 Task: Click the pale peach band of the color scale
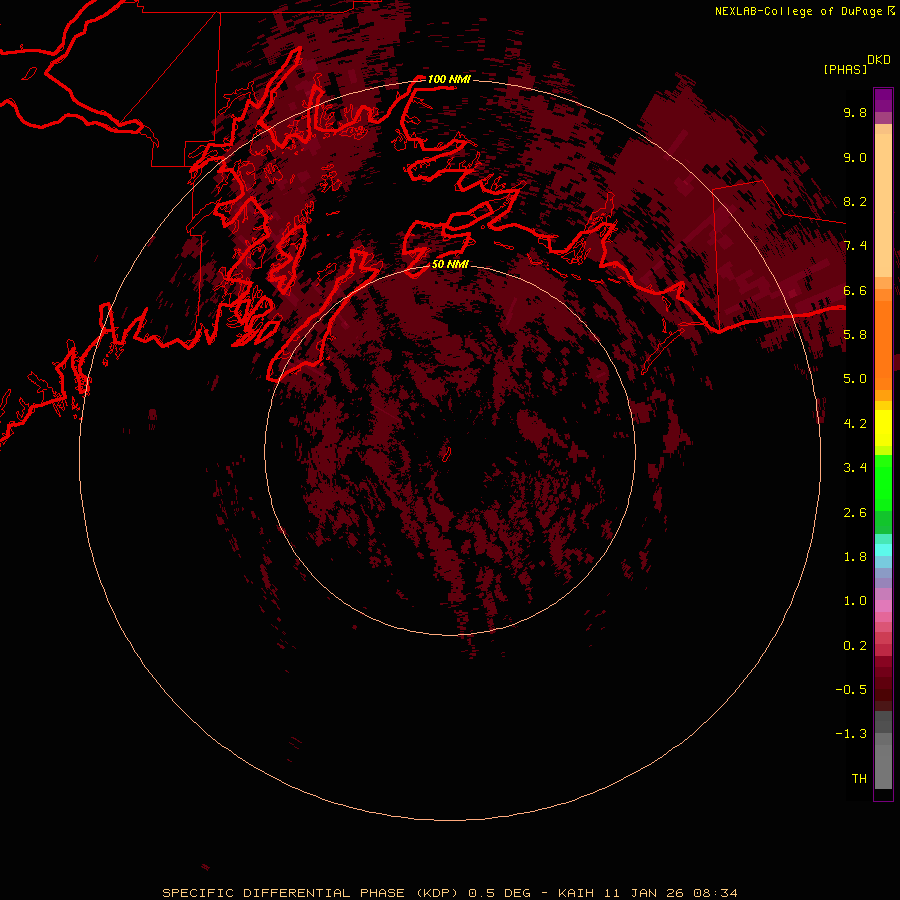[883, 205]
